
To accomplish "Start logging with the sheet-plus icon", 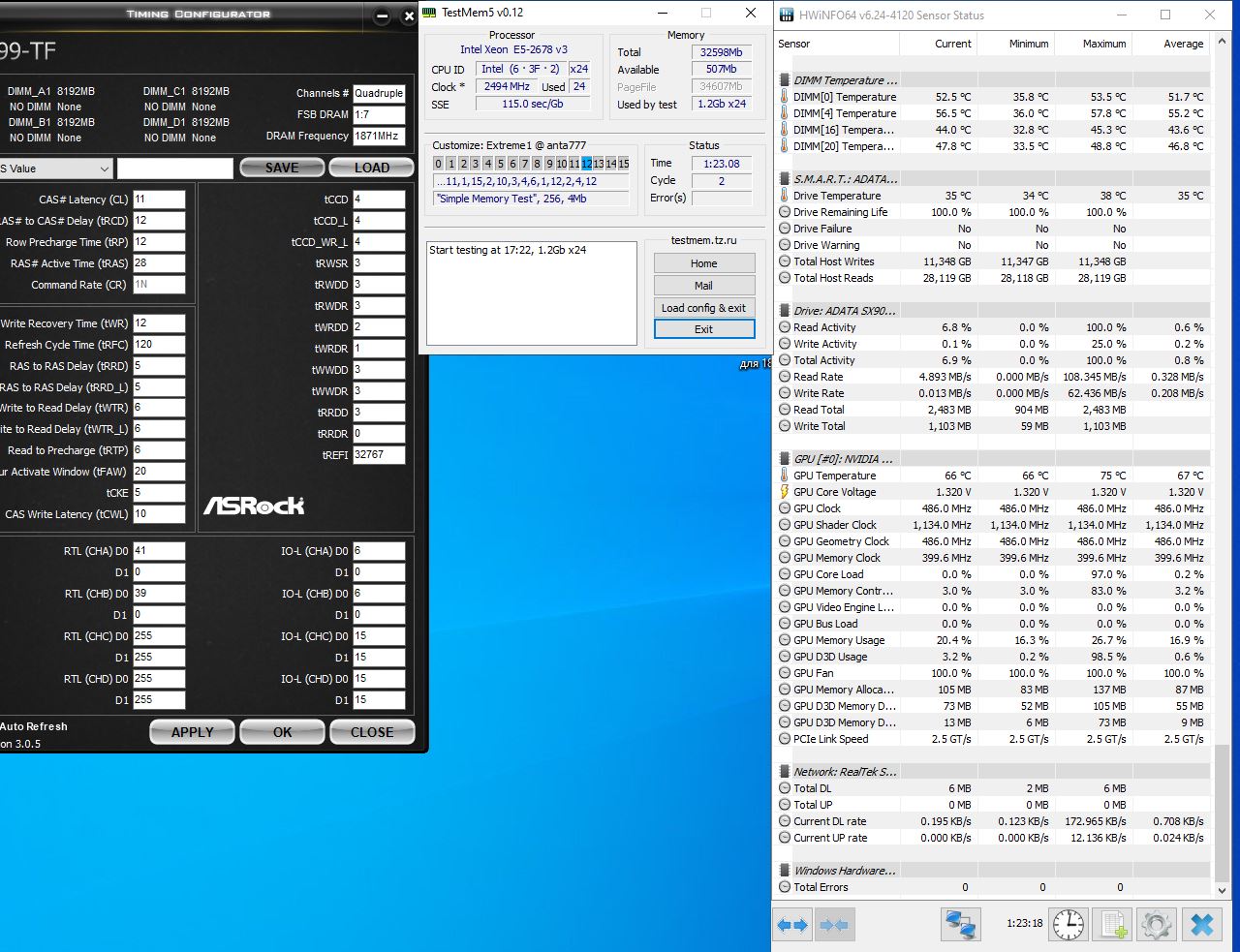I will pyautogui.click(x=1113, y=925).
